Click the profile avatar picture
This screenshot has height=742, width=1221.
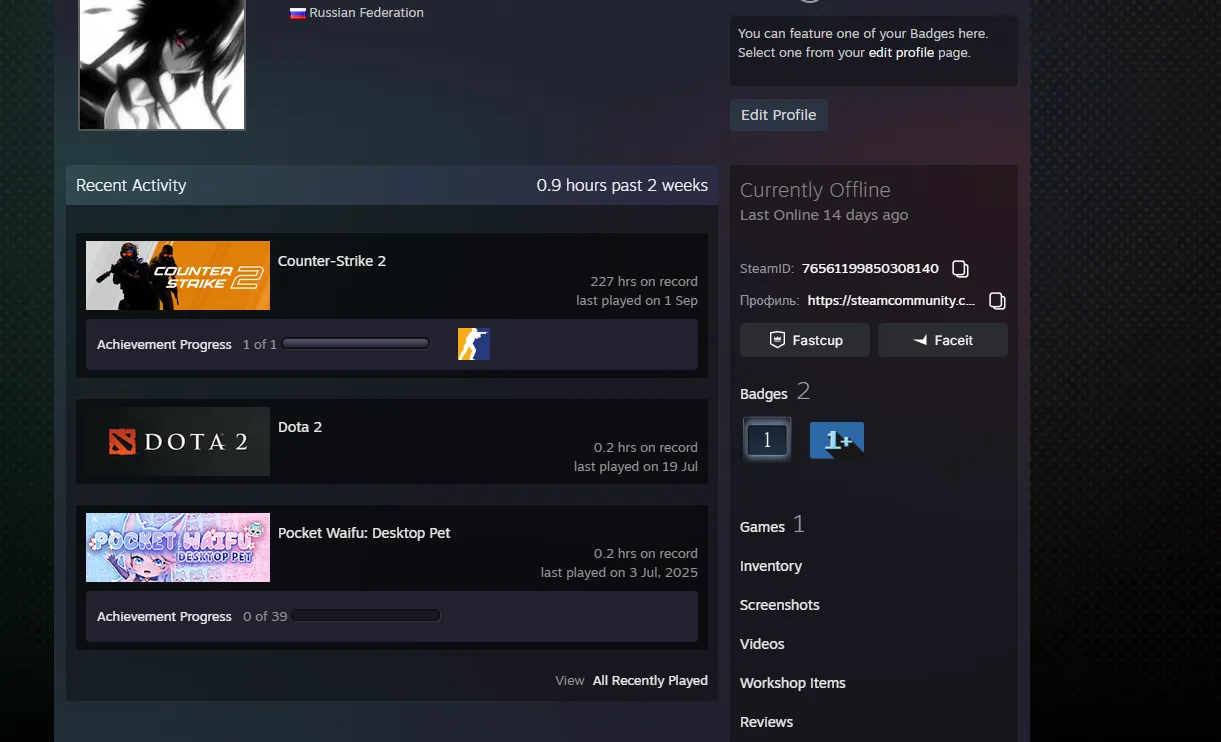click(162, 64)
